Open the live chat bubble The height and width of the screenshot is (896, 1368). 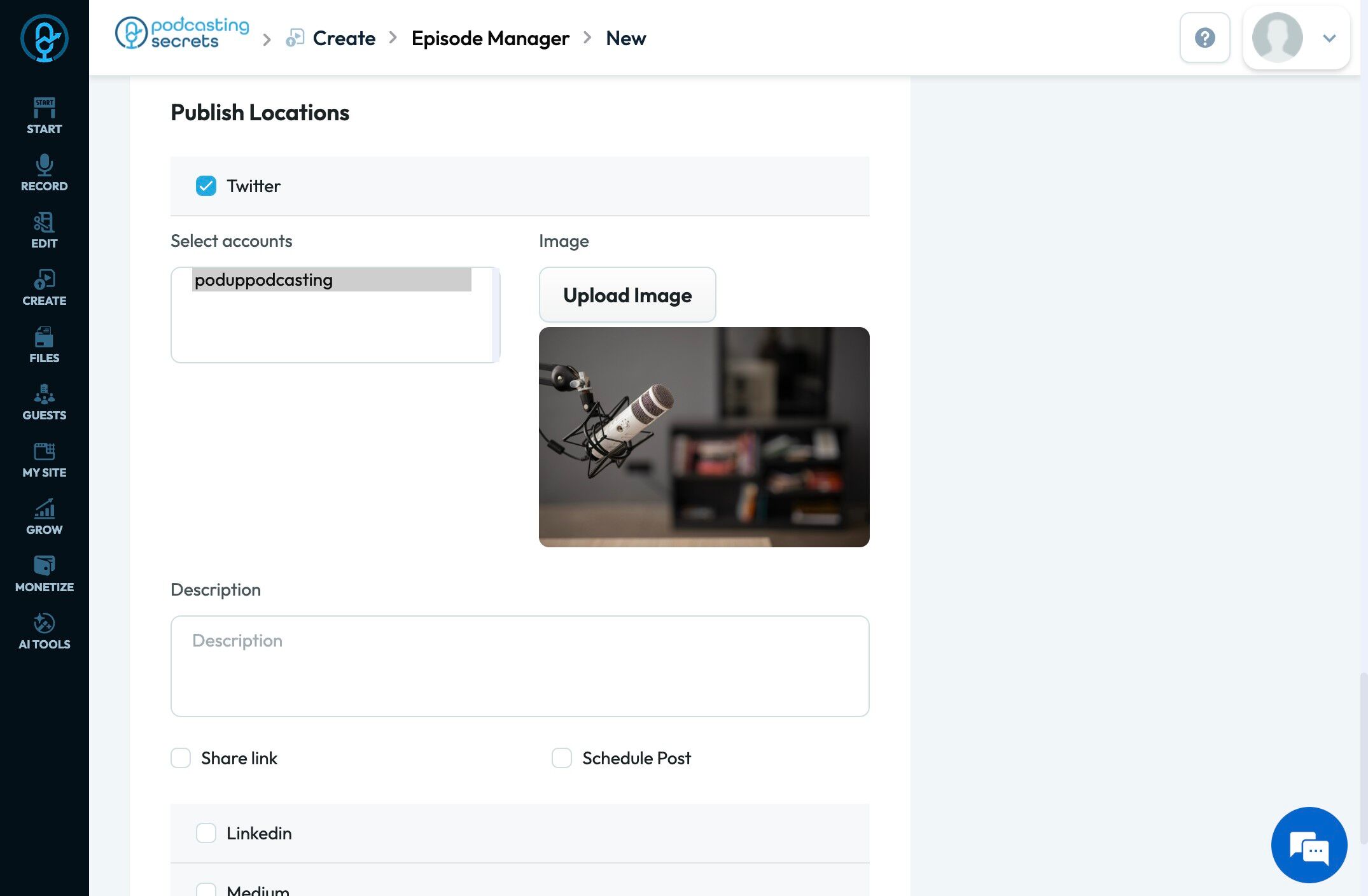tap(1309, 844)
